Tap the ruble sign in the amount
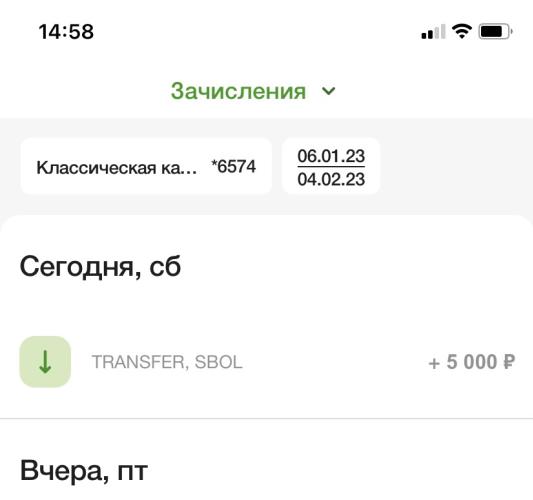 [x=509, y=362]
